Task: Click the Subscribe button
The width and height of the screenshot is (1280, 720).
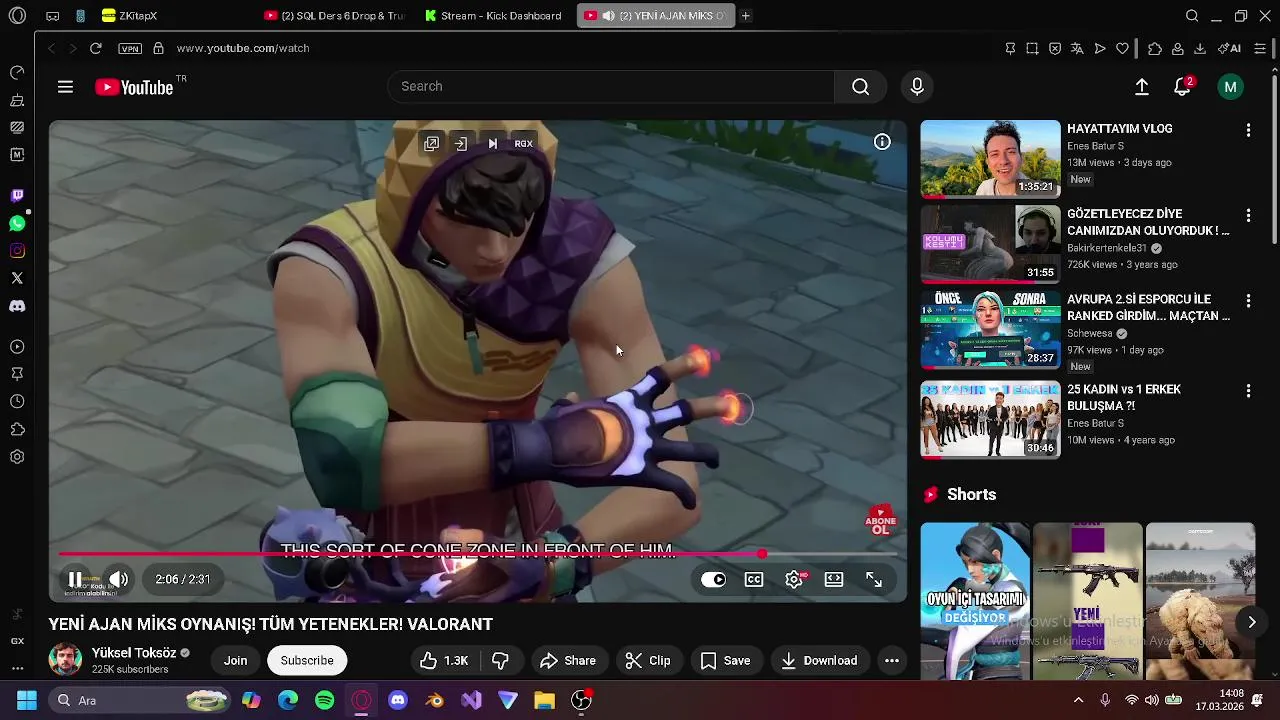Action: (x=307, y=660)
